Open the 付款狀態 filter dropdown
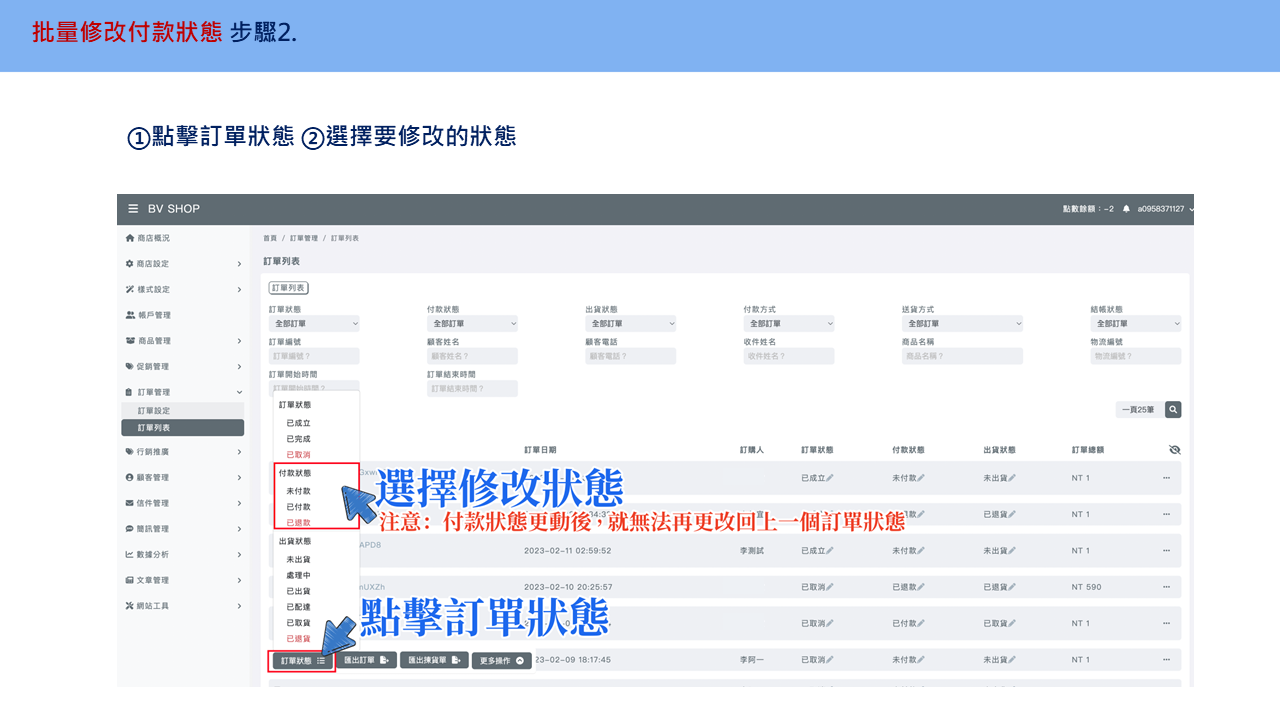The image size is (1280, 720). (472, 324)
